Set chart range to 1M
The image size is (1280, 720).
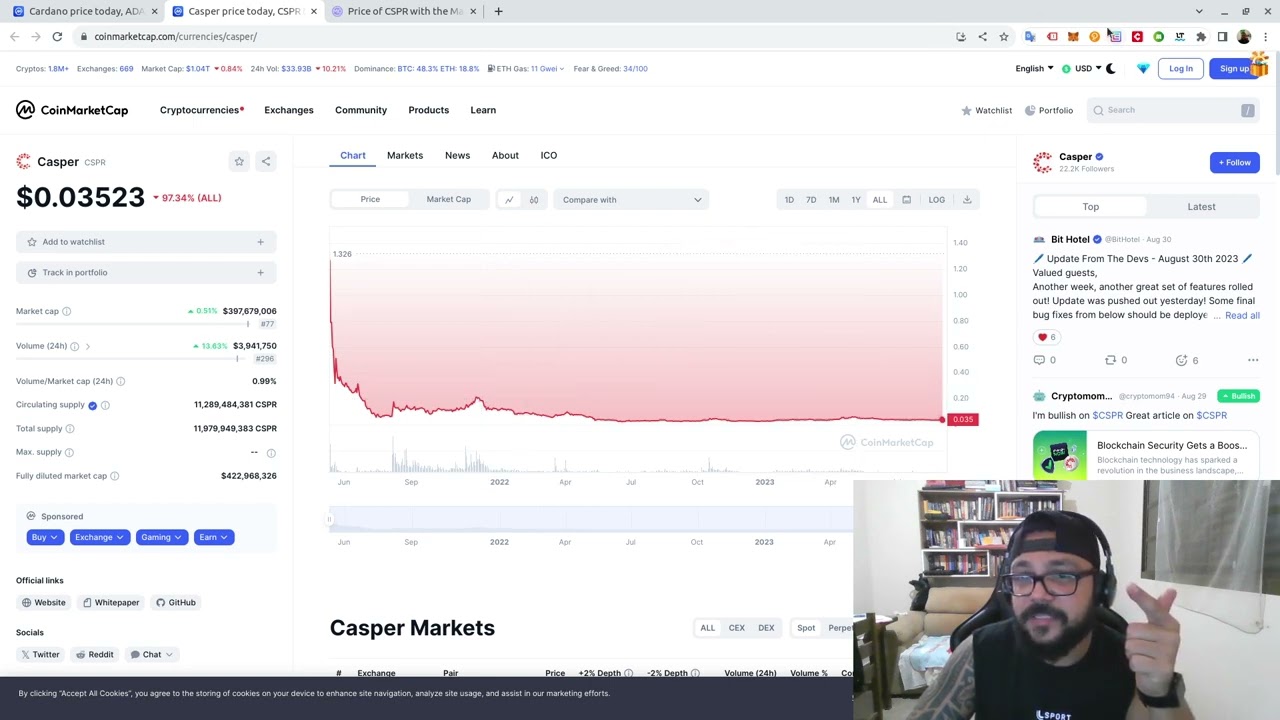coord(834,200)
